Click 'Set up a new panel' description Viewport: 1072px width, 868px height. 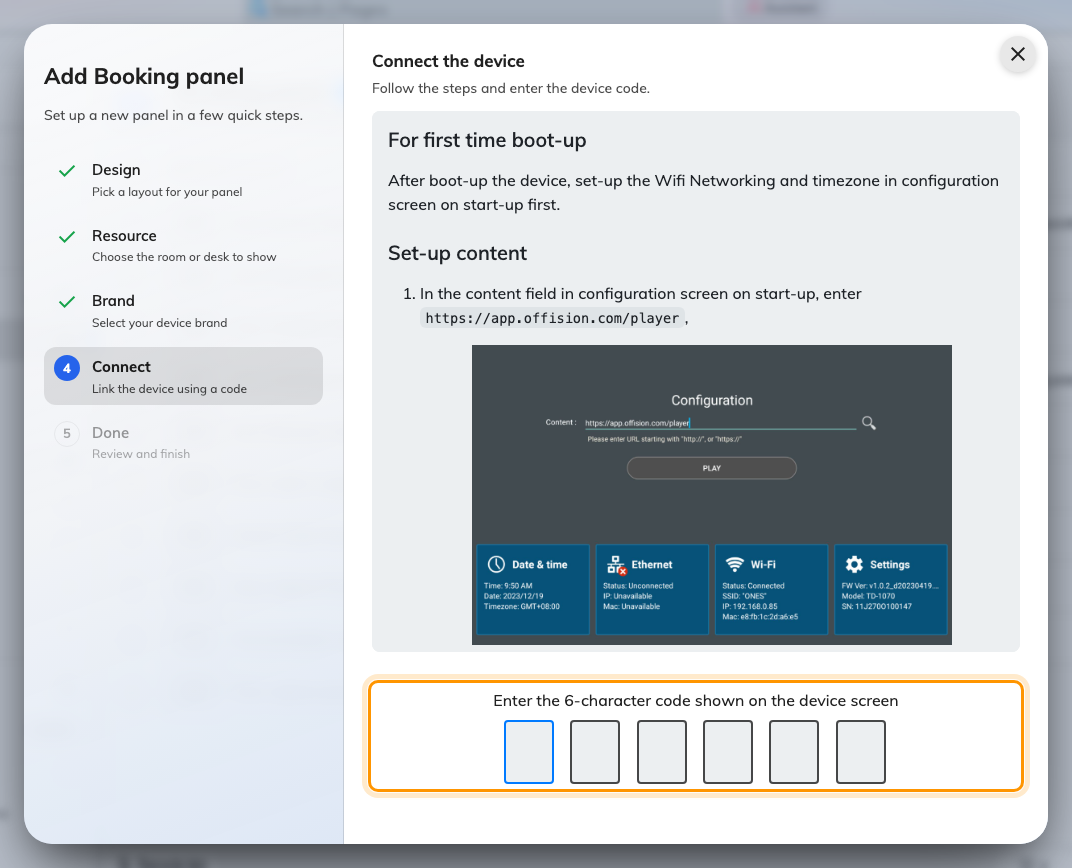[x=174, y=116]
